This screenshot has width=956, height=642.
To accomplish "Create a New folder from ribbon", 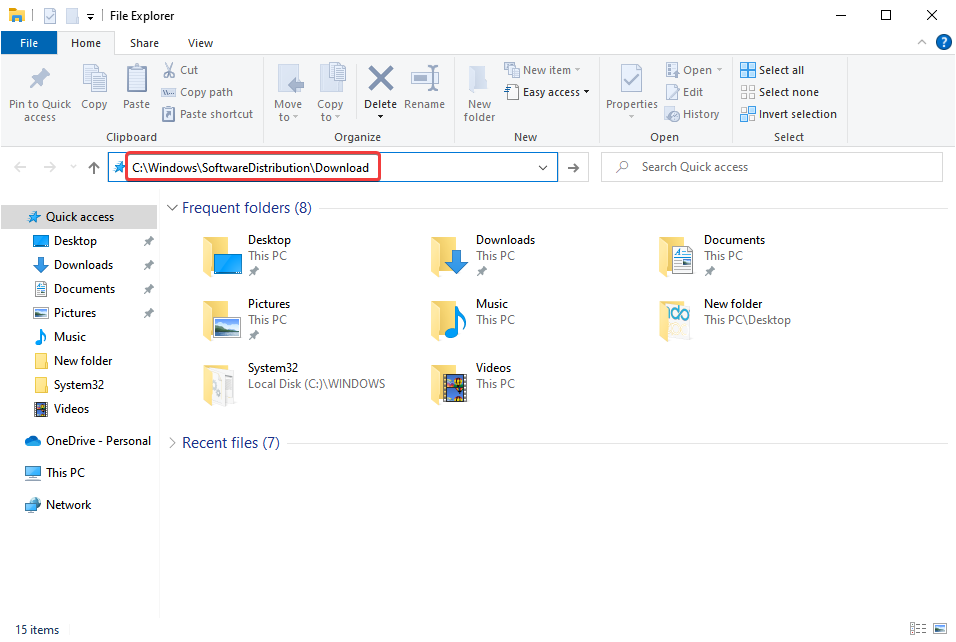I will [x=479, y=93].
